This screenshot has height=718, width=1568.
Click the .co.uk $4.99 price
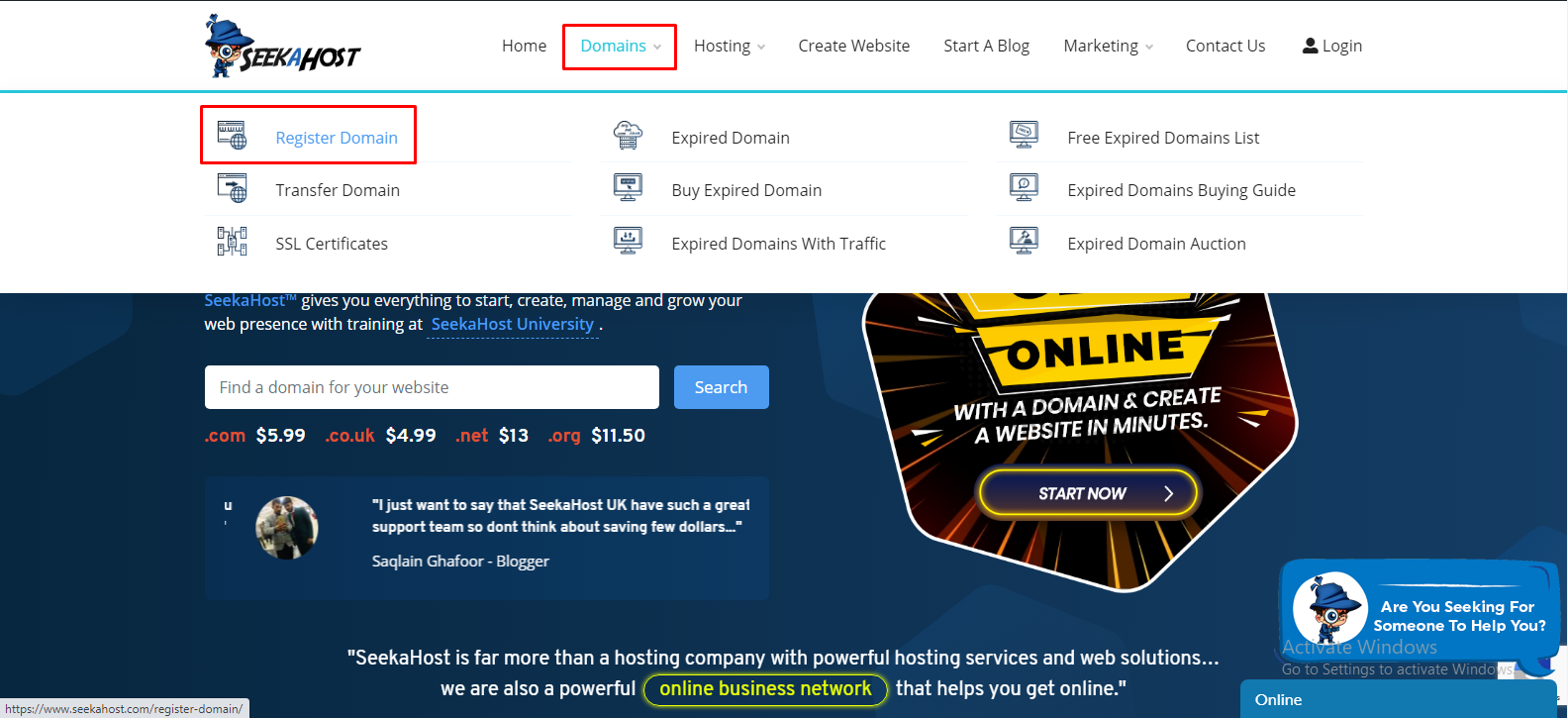click(x=381, y=436)
